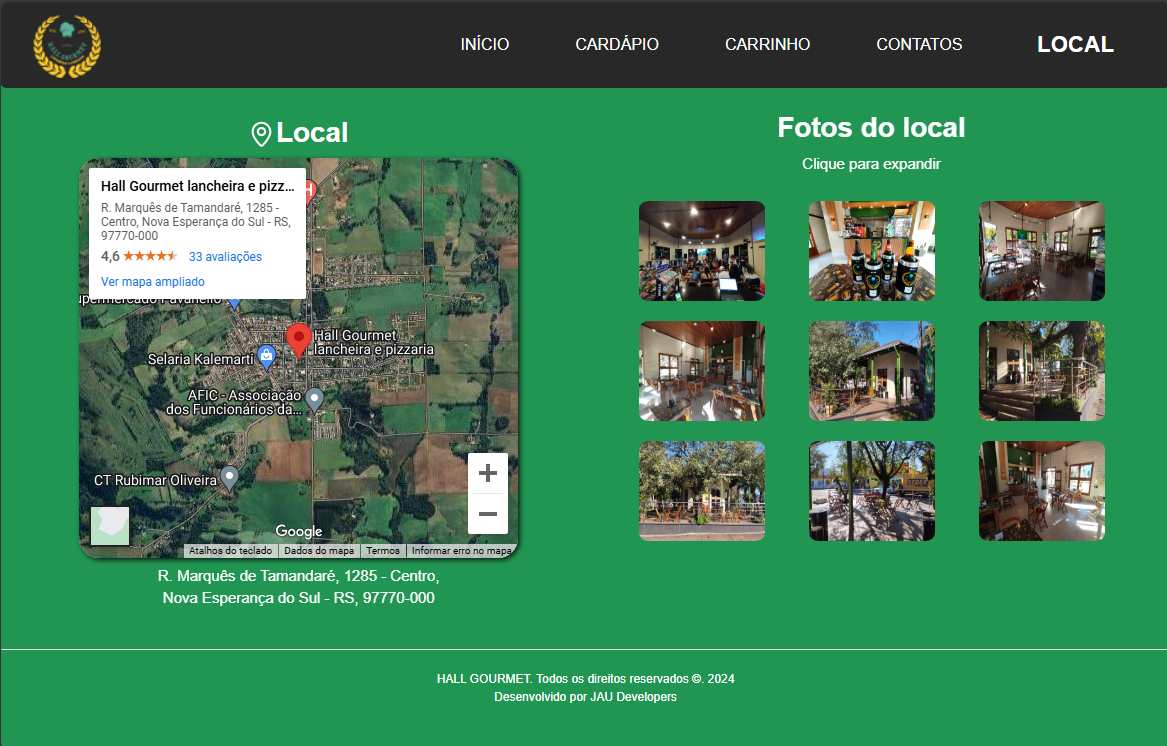
Task: Click the Fotos do local heading
Action: coord(872,127)
